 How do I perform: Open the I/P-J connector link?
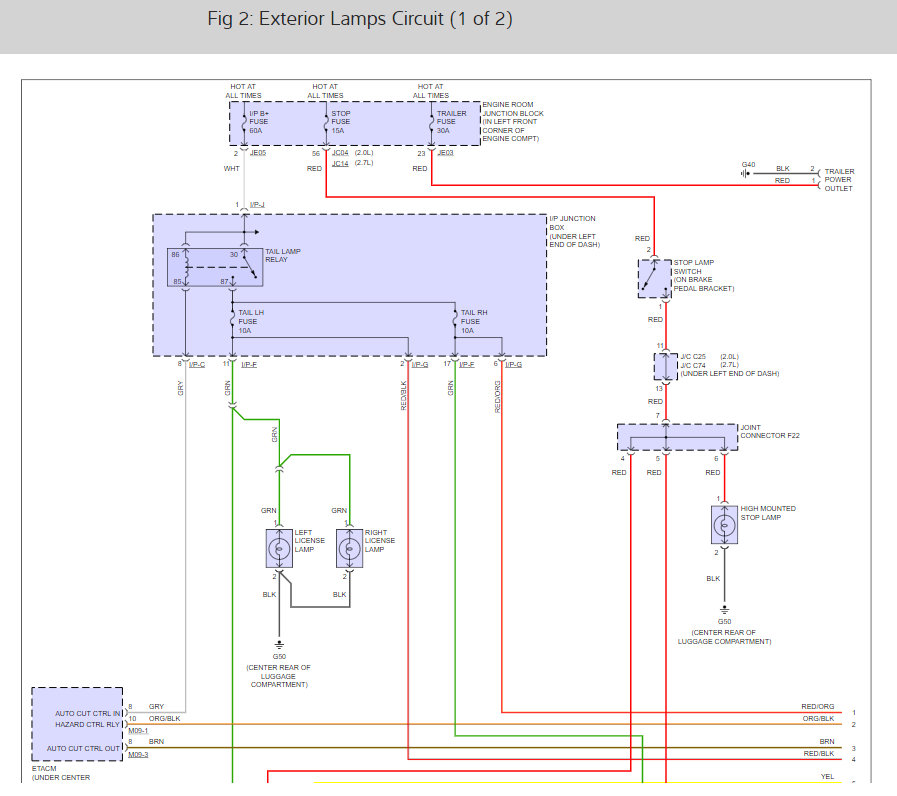click(x=257, y=204)
